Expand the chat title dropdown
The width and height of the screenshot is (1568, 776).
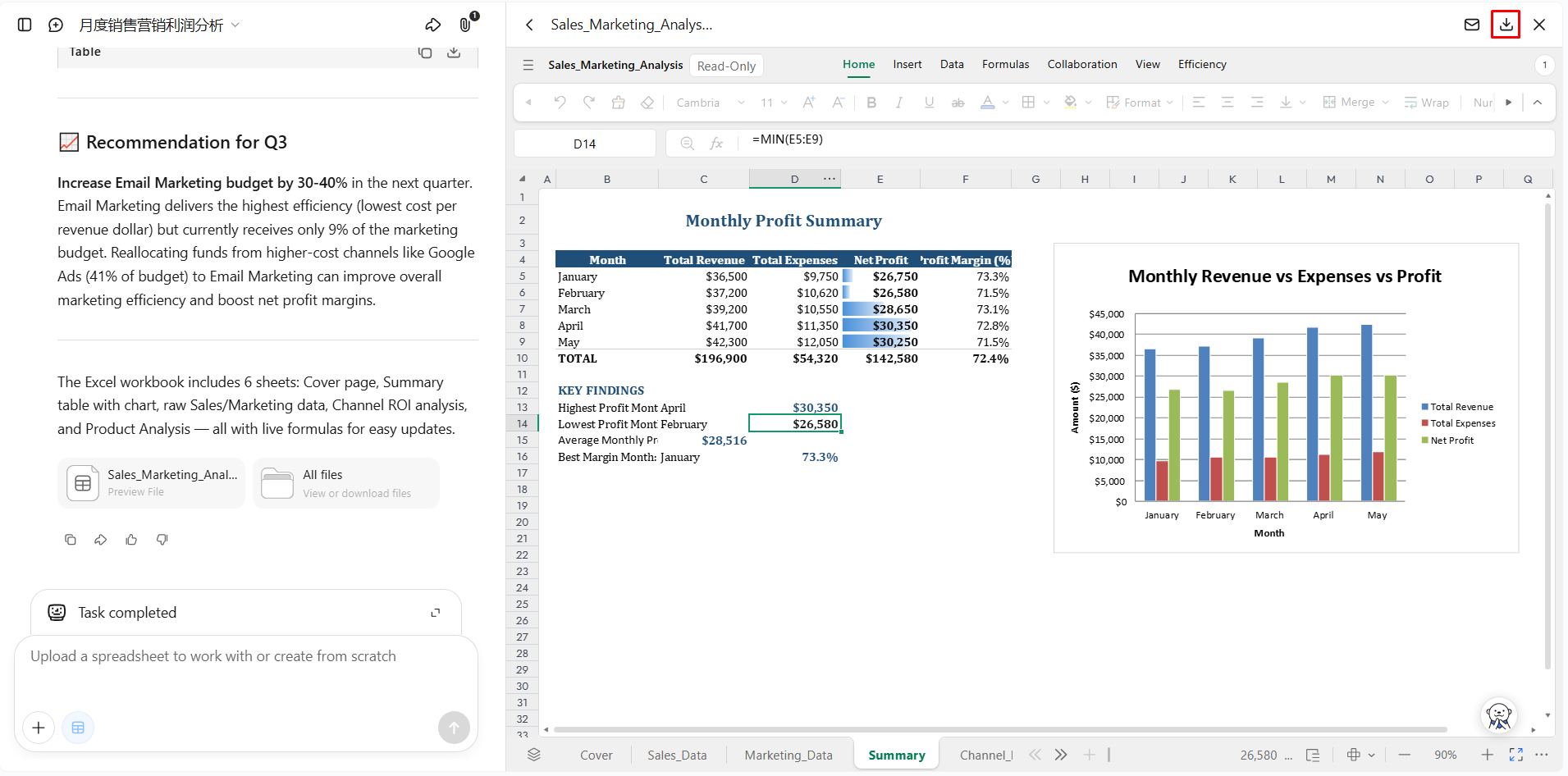point(235,25)
